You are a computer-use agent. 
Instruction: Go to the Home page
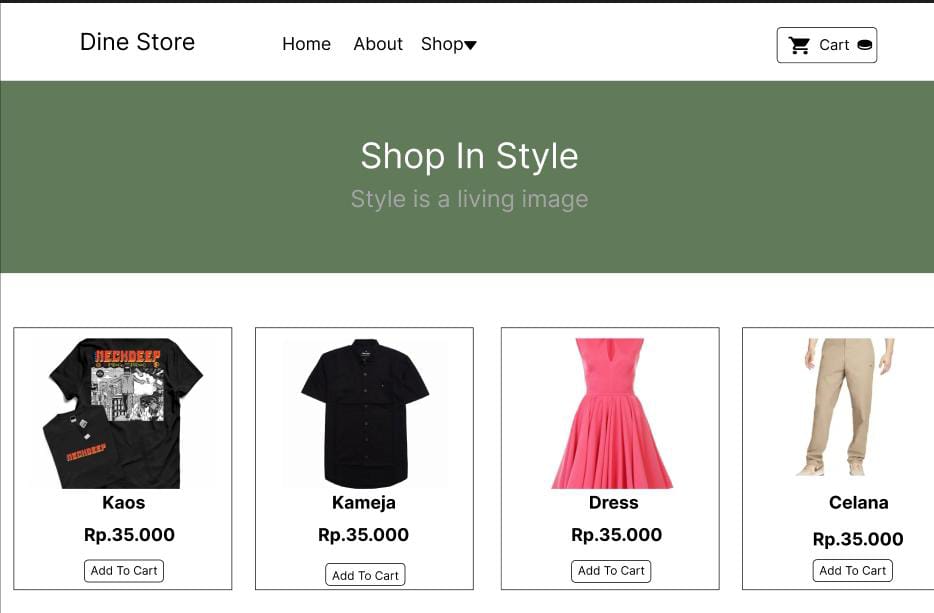click(306, 44)
